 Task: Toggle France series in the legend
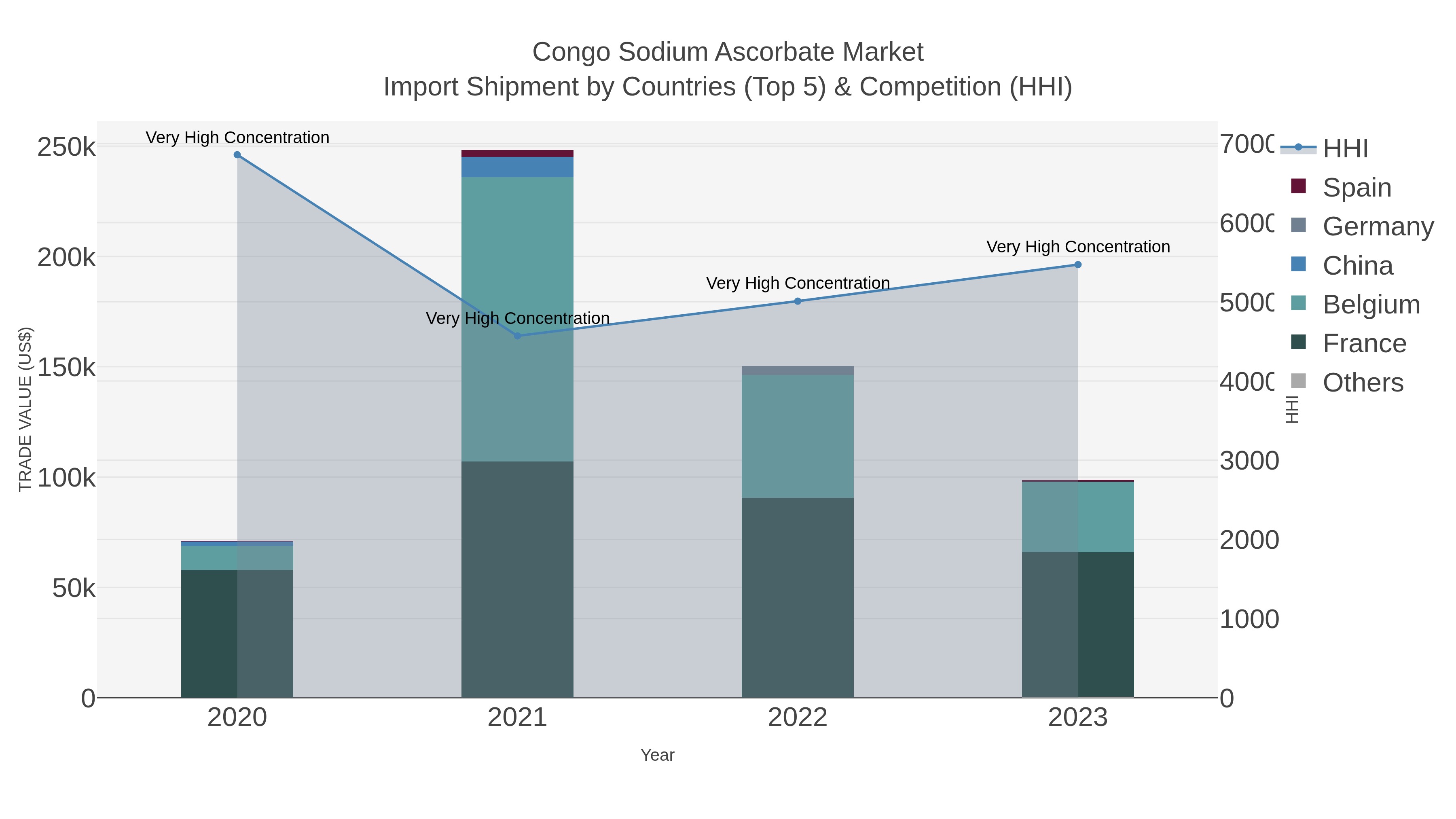coord(1348,343)
